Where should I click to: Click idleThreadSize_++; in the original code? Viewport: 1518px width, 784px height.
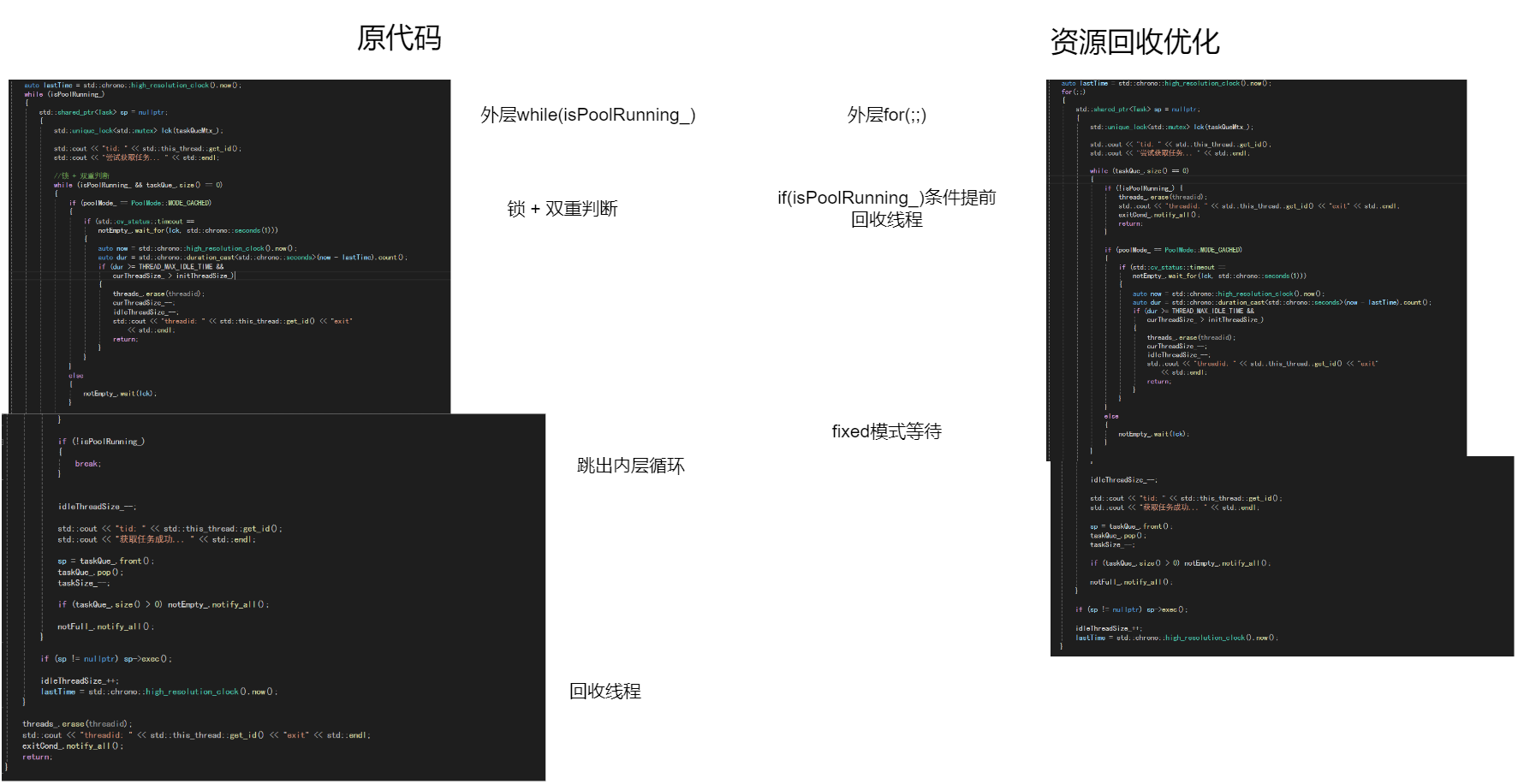(x=80, y=681)
